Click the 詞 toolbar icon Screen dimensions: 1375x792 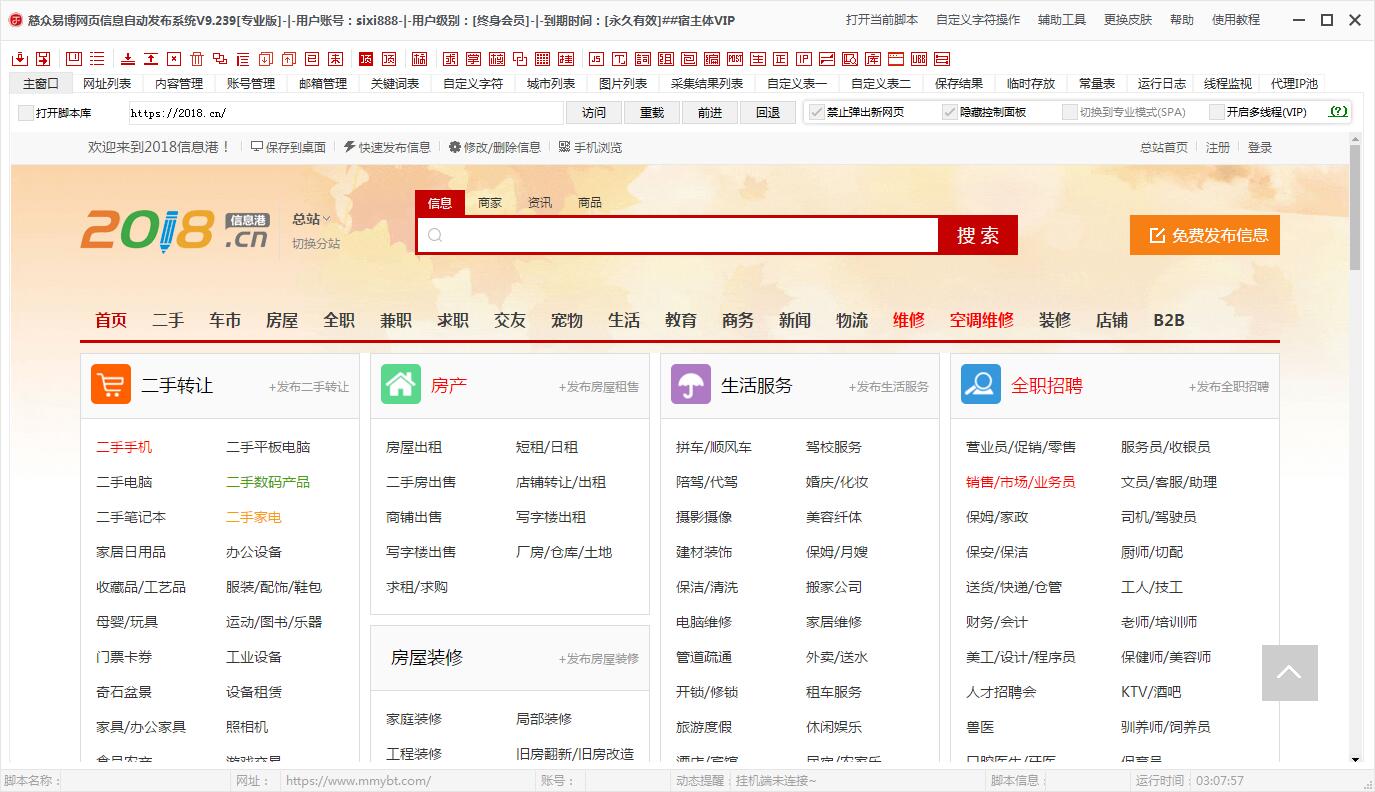[642, 59]
